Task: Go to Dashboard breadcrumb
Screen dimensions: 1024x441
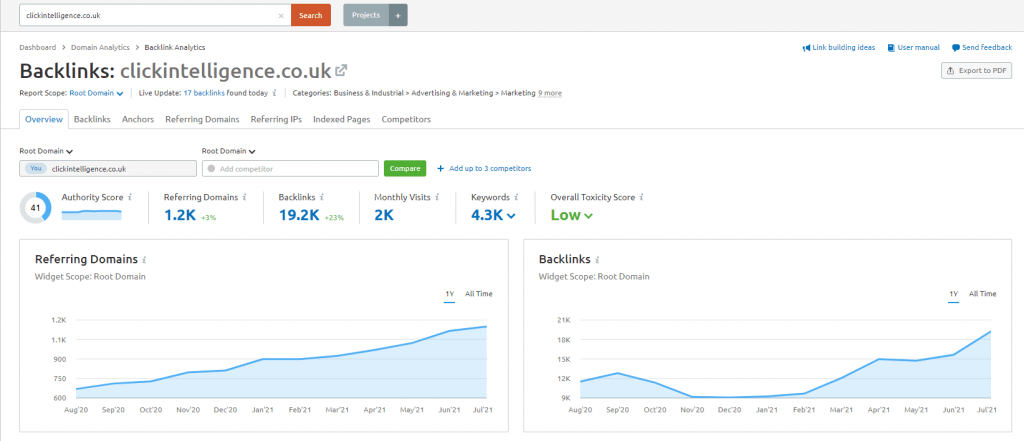Action: coord(38,48)
